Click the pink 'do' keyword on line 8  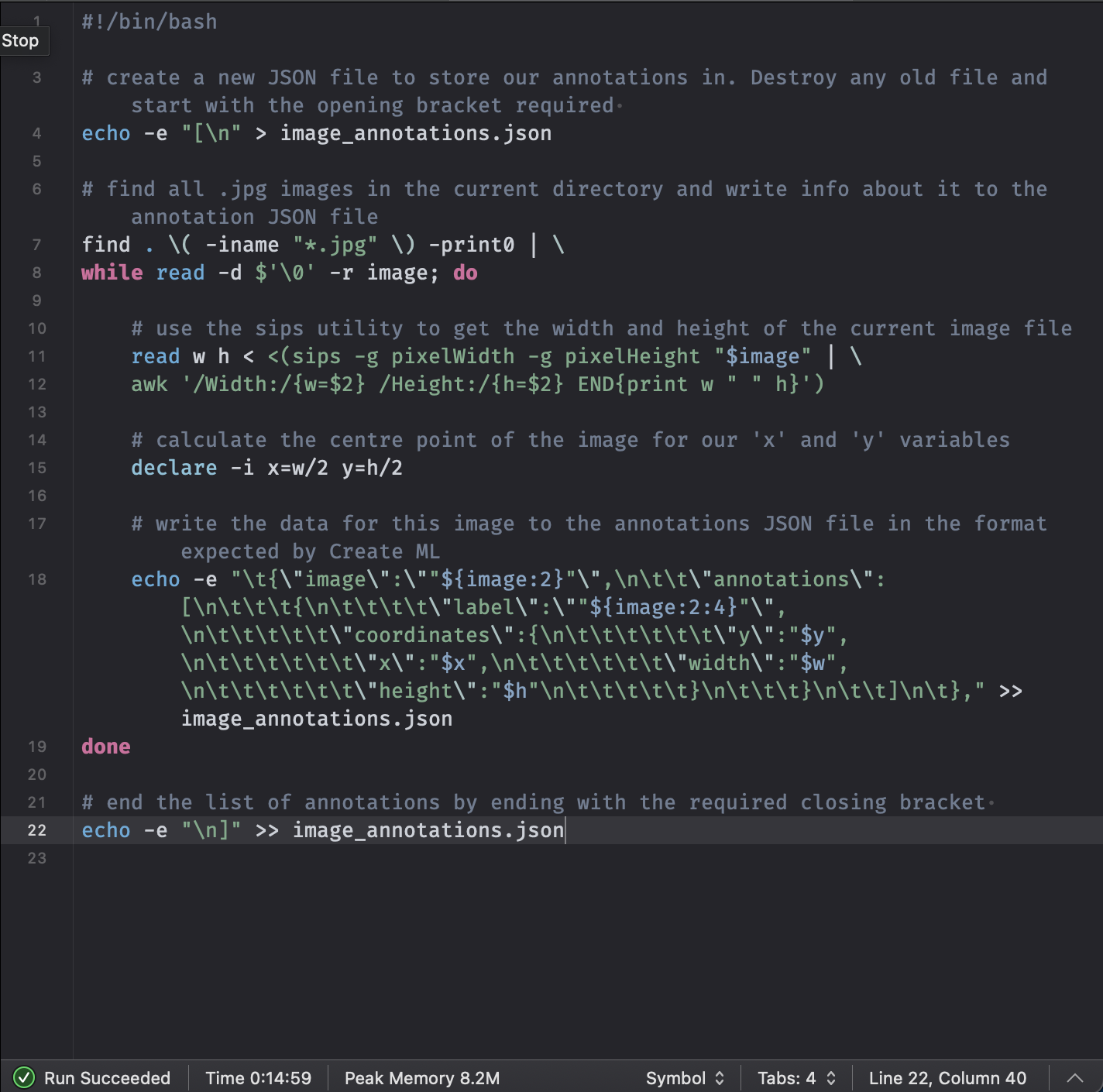[466, 273]
